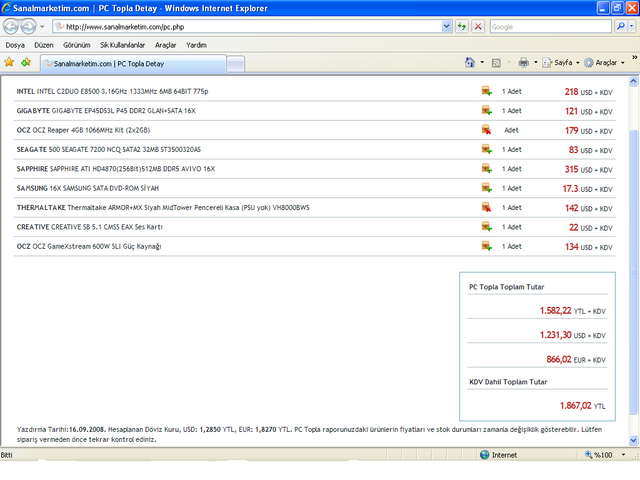Open the Sayfa toolbar menu

[561, 62]
